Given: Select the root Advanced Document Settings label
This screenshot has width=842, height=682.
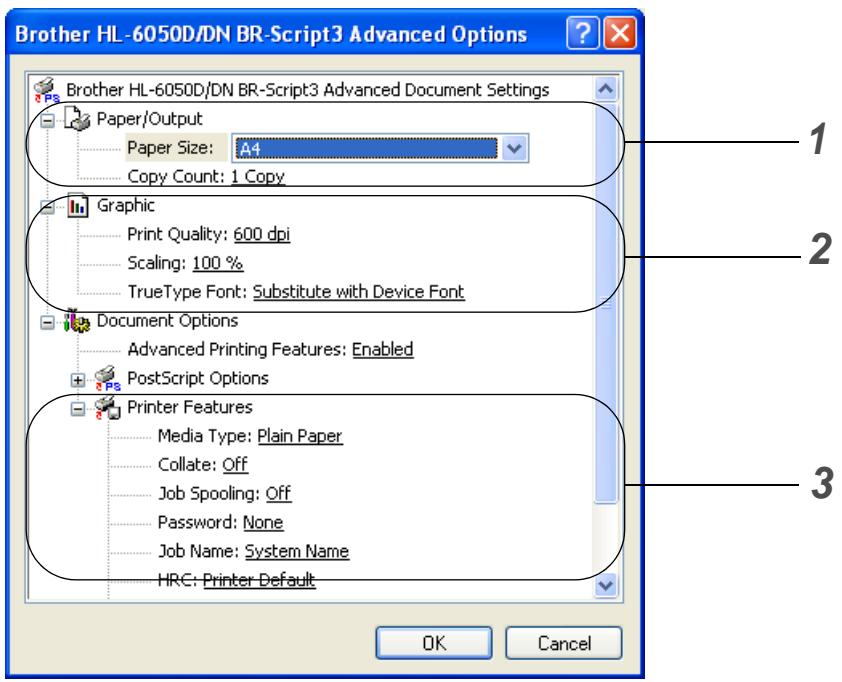Looking at the screenshot, I should point(308,90).
